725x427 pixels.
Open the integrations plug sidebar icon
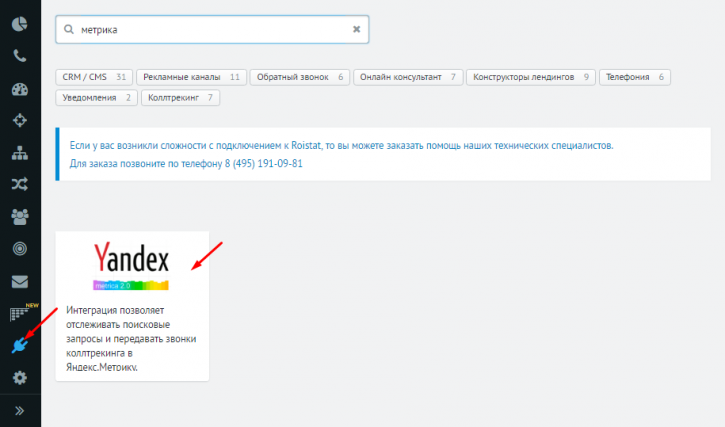click(19, 346)
